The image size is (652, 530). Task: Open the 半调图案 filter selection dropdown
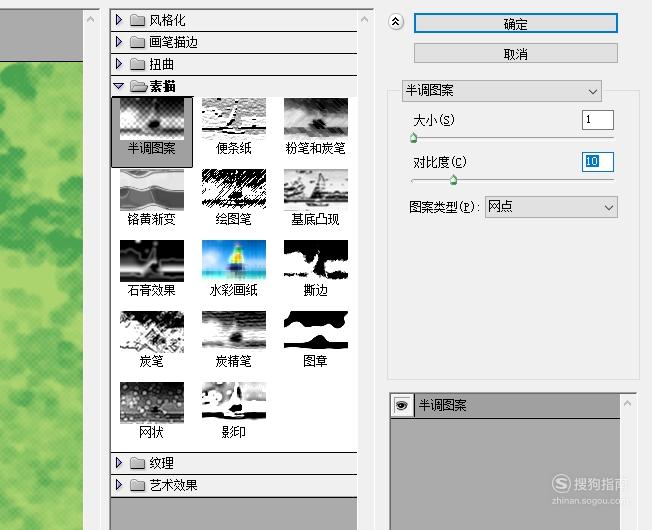coord(501,91)
